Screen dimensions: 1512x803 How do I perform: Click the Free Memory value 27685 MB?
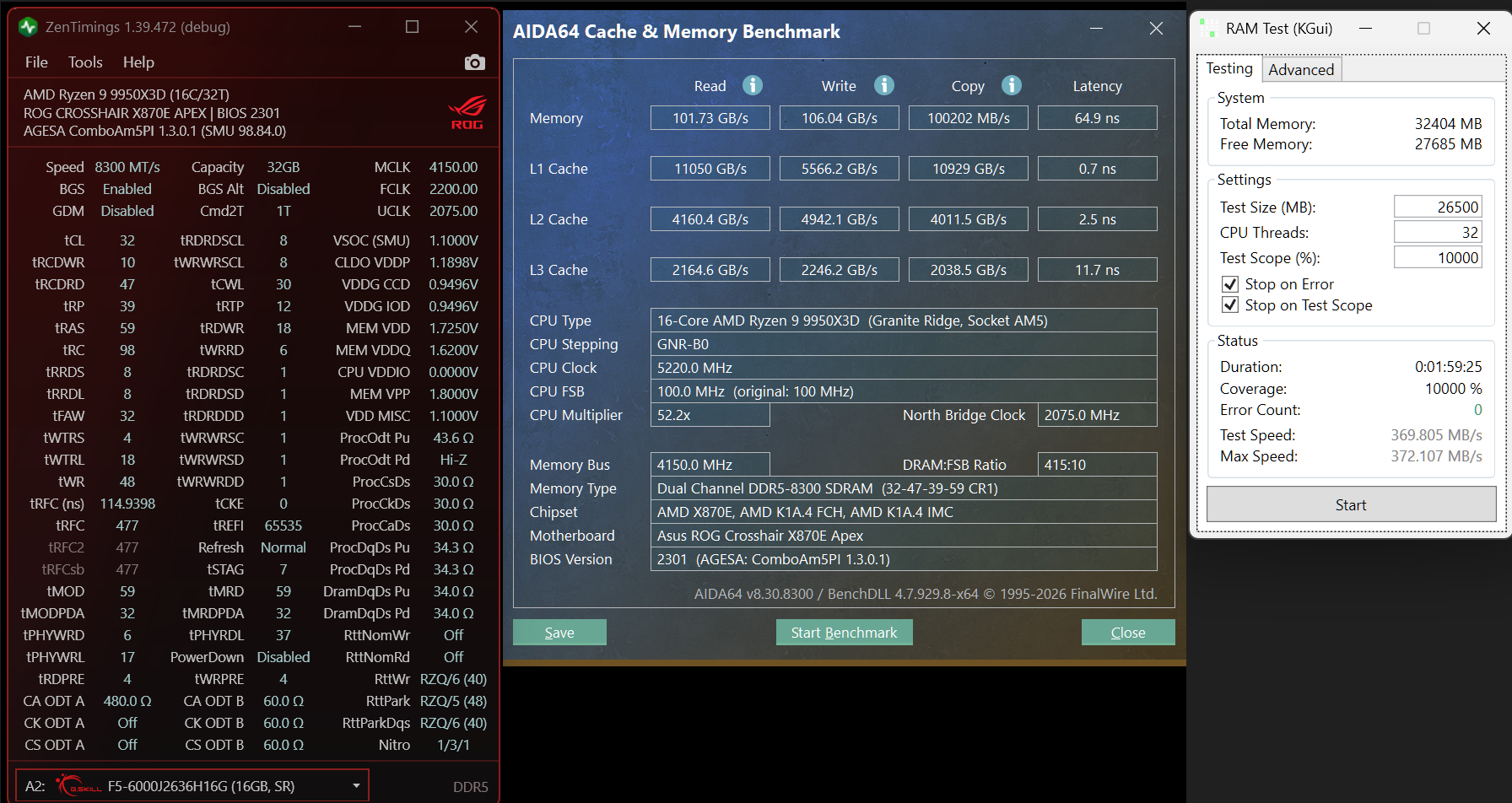pos(1448,144)
